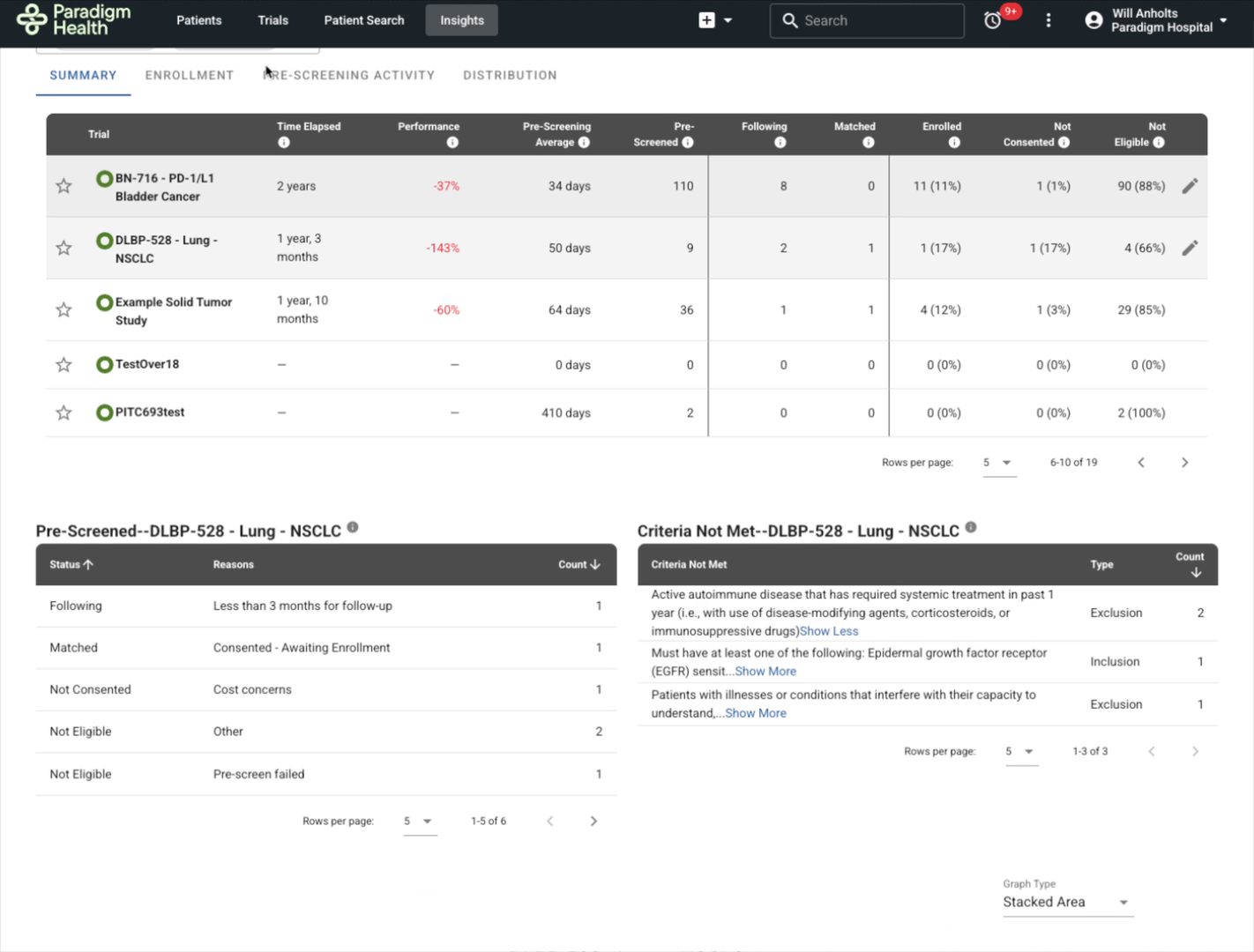Open Pre-Screened table rows-per-page dropdown
This screenshot has height=952, width=1254.
(x=419, y=821)
